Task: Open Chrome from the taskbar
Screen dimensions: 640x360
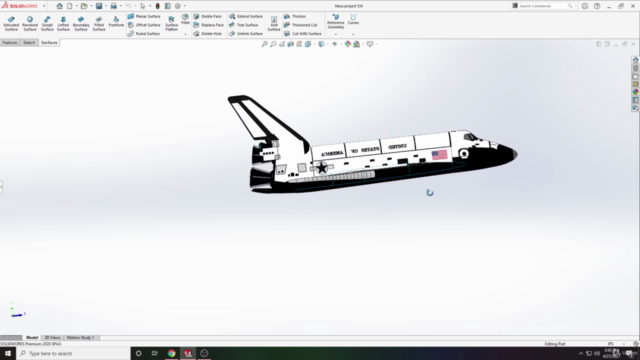Action: pos(171,353)
